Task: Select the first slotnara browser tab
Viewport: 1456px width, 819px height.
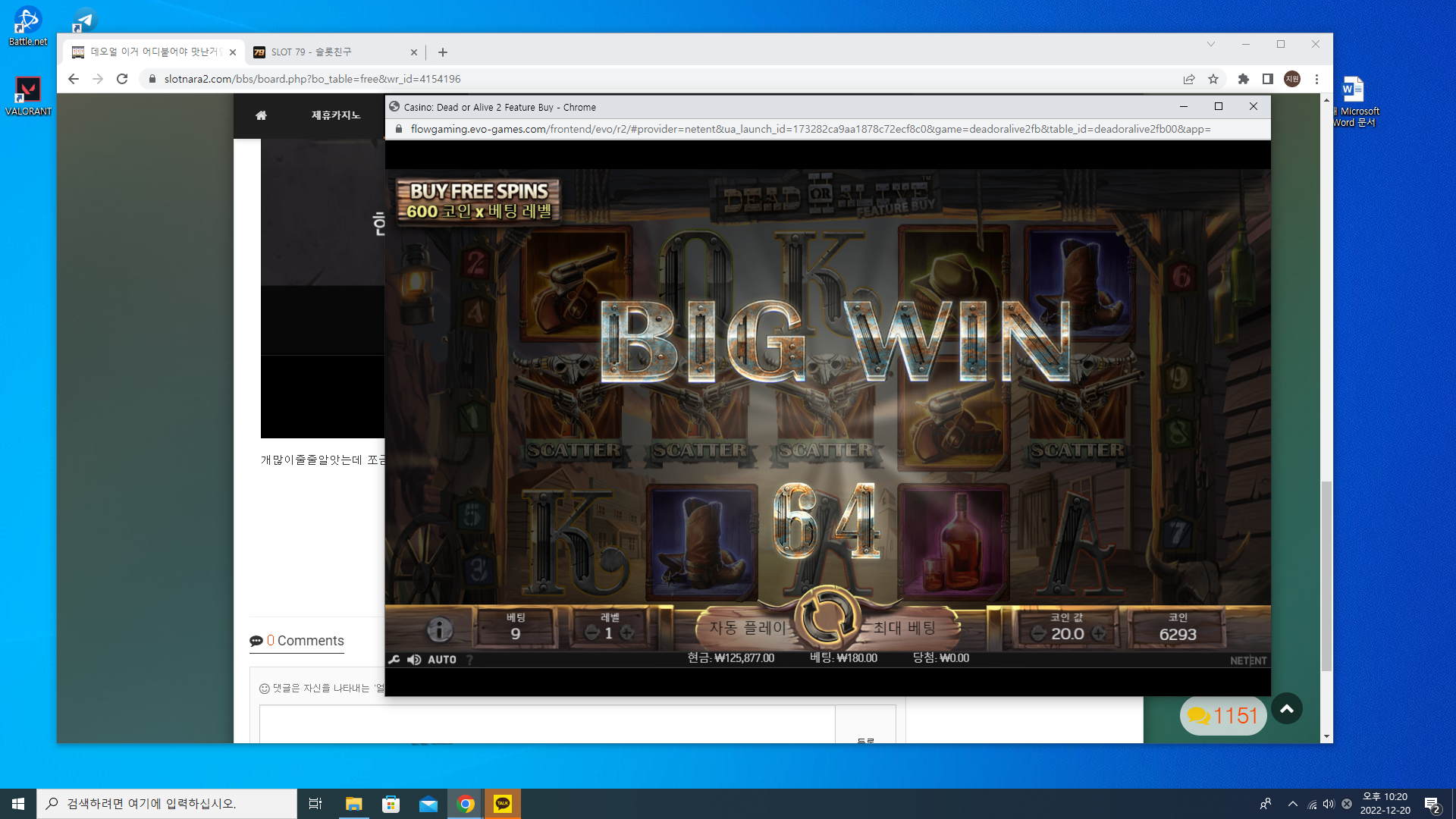Action: 154,52
